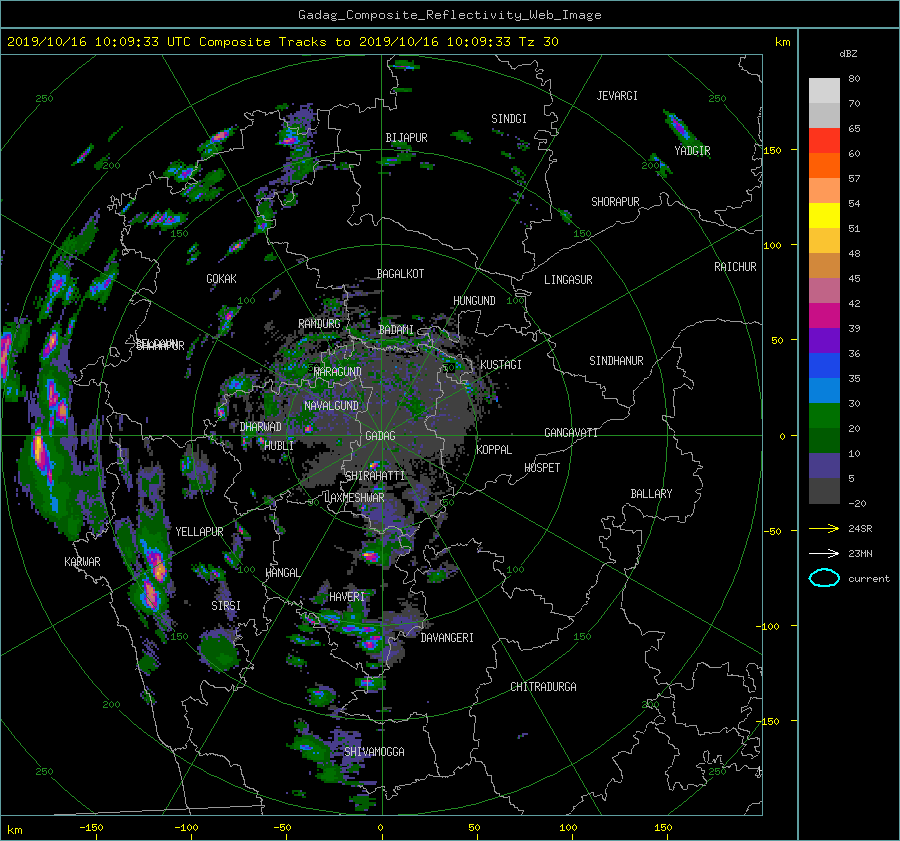
Task: Click the SHIRAHATTI city label
Action: [375, 476]
